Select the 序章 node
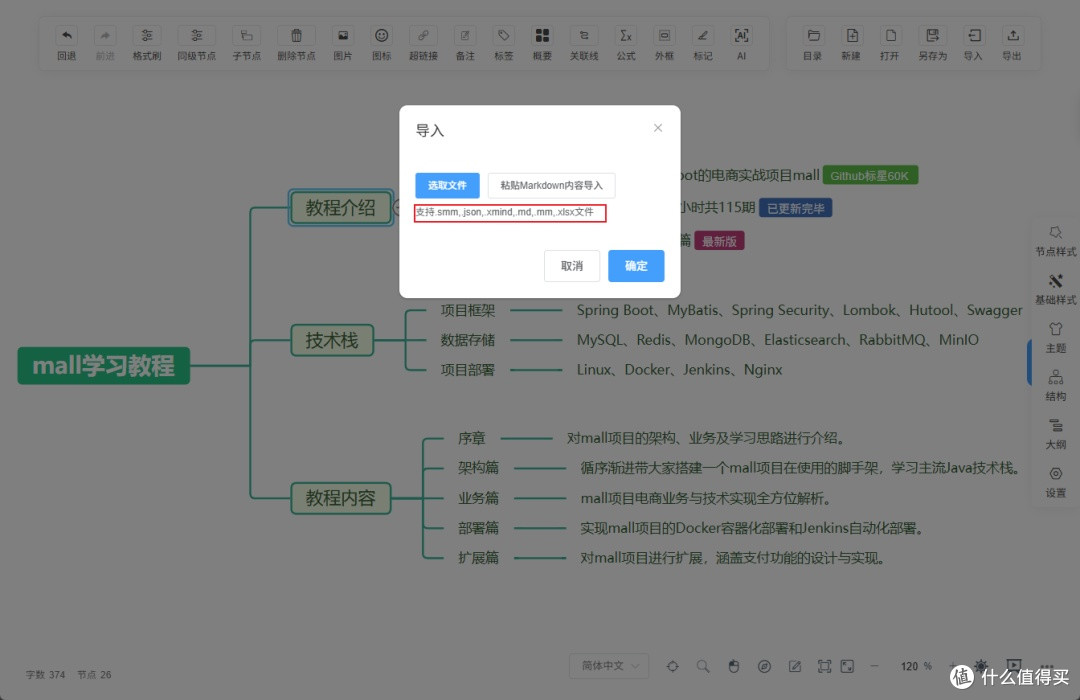The image size is (1080, 700). [472, 438]
